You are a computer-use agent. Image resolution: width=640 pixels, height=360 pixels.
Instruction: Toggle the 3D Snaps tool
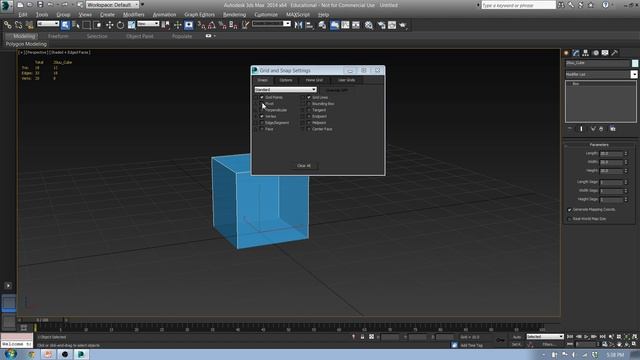202,25
